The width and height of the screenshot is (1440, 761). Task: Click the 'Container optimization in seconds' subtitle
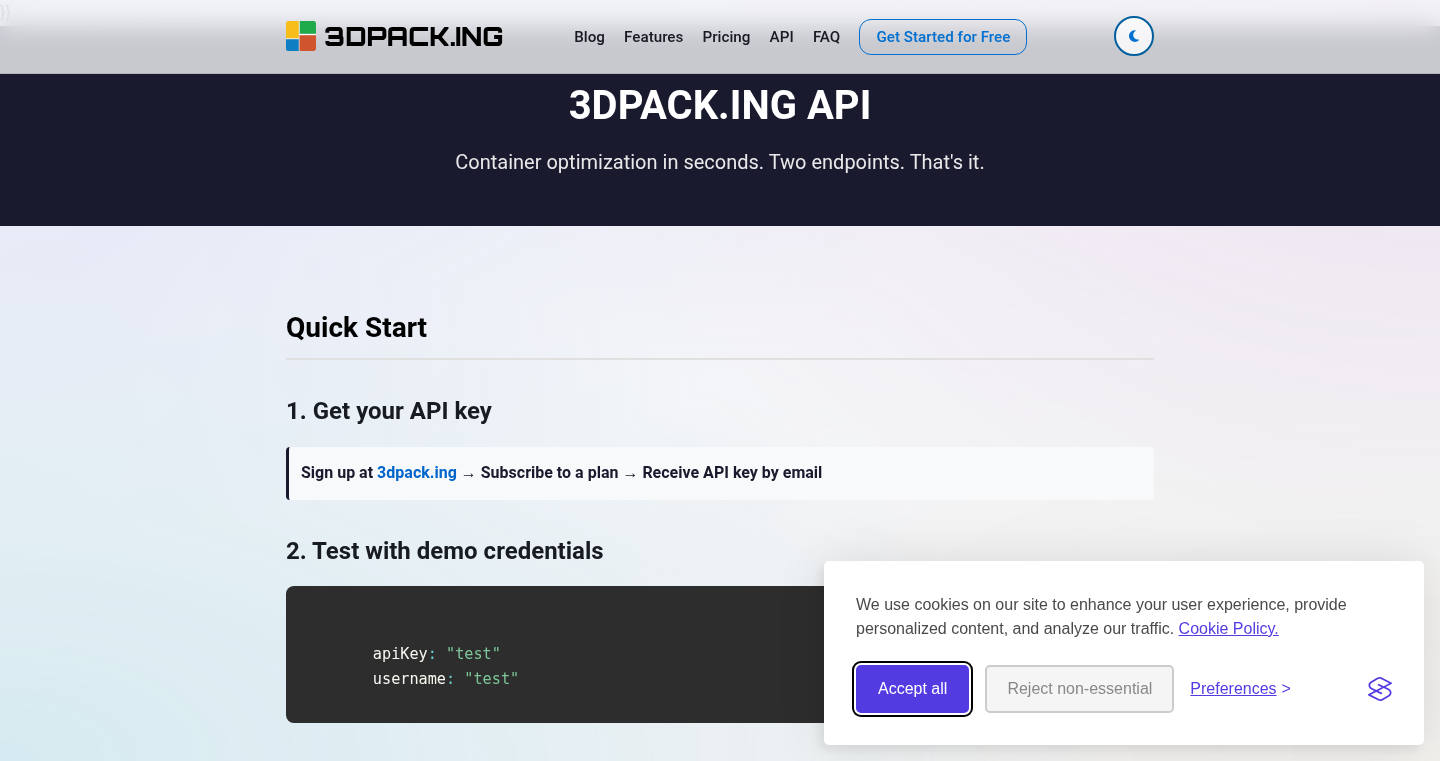tap(720, 162)
